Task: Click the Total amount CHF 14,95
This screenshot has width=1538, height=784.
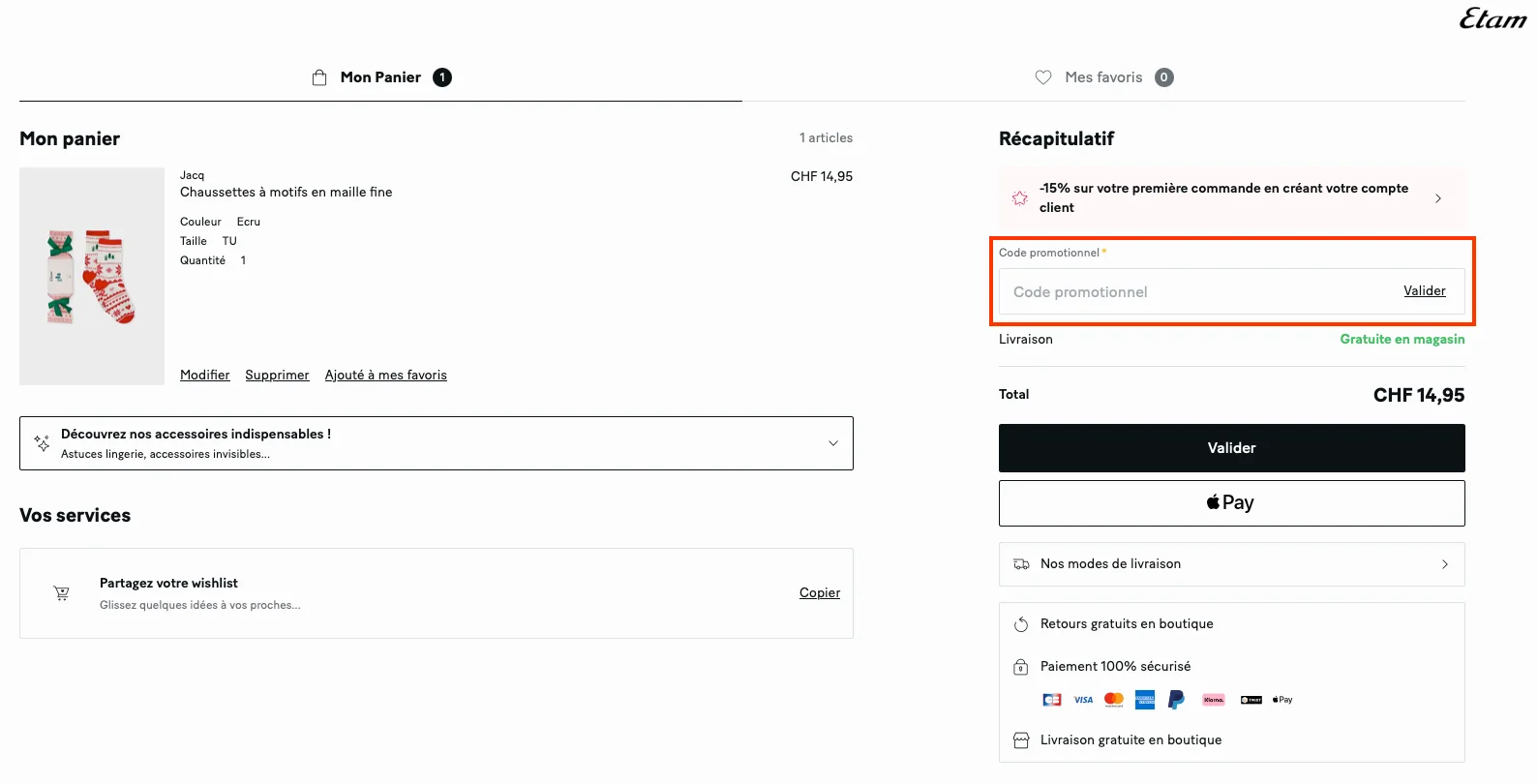Action: tap(1419, 395)
